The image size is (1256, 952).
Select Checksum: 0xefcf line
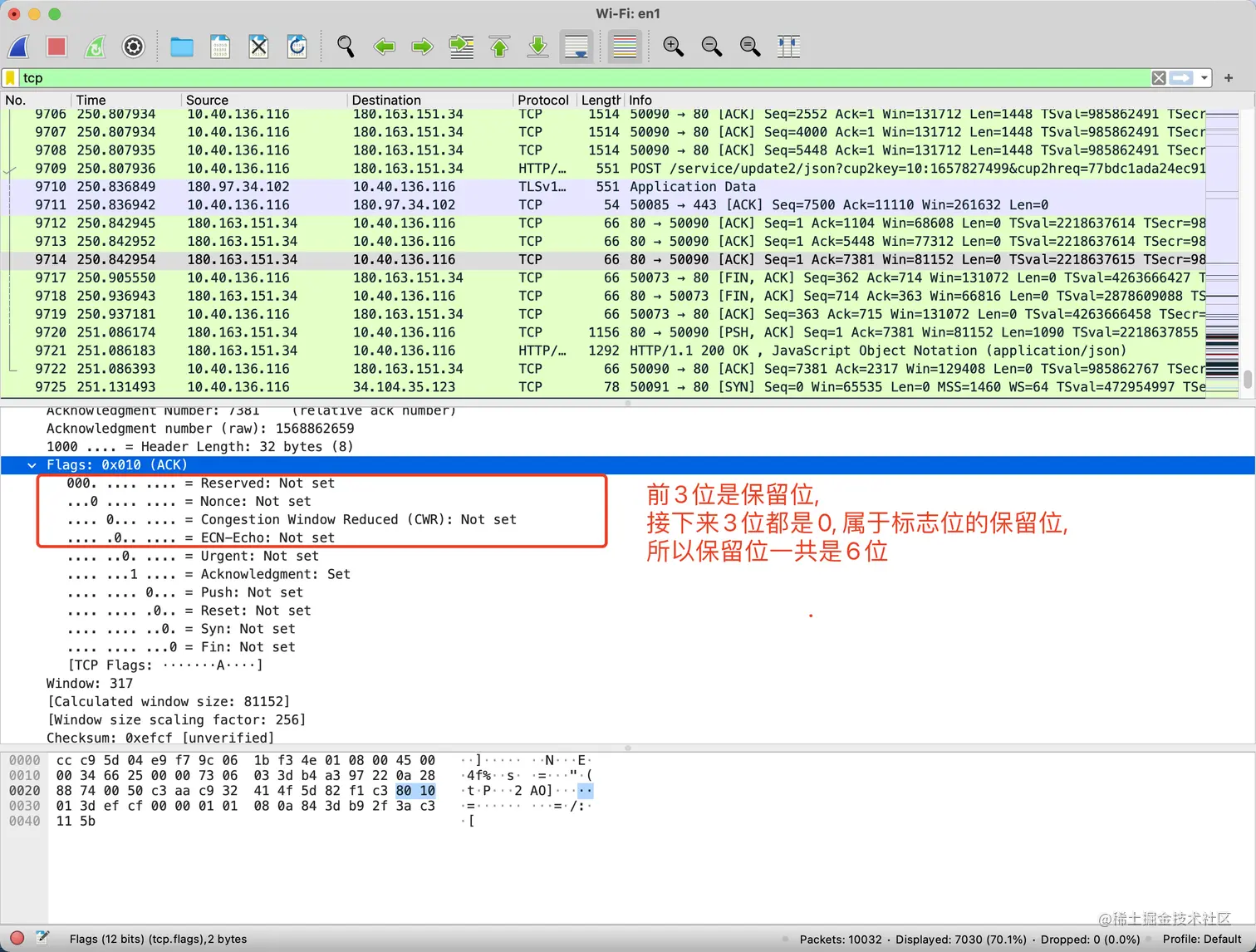click(x=160, y=739)
